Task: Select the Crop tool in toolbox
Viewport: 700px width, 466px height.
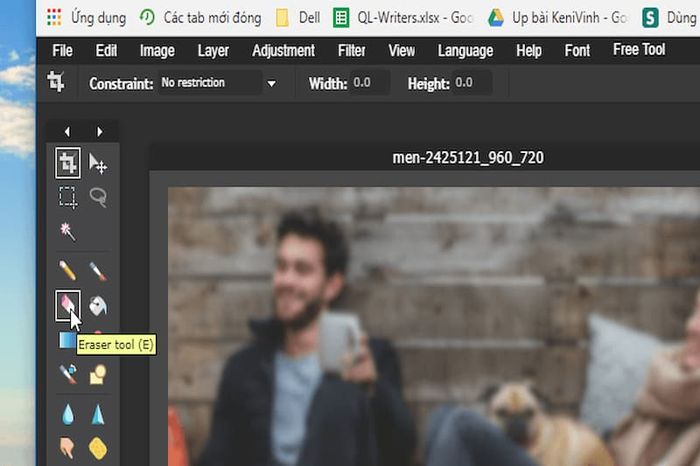Action: click(68, 163)
